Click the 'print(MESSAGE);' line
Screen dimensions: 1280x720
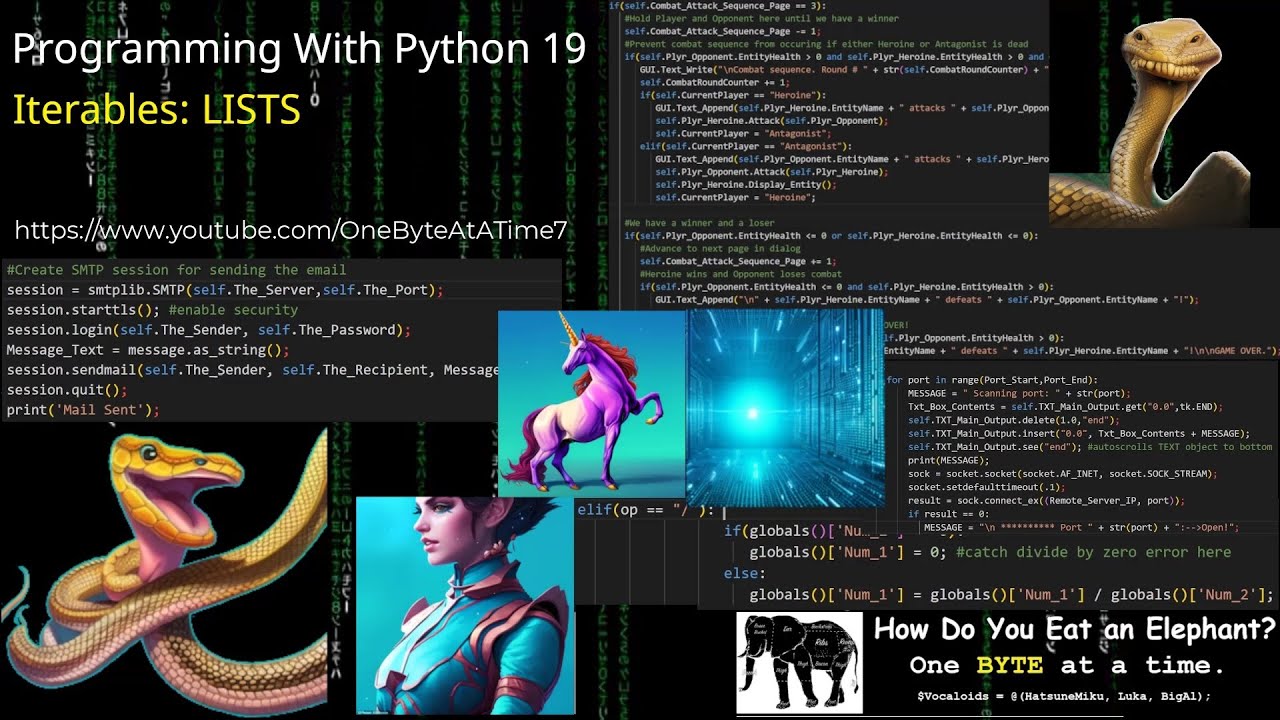pyautogui.click(x=948, y=460)
